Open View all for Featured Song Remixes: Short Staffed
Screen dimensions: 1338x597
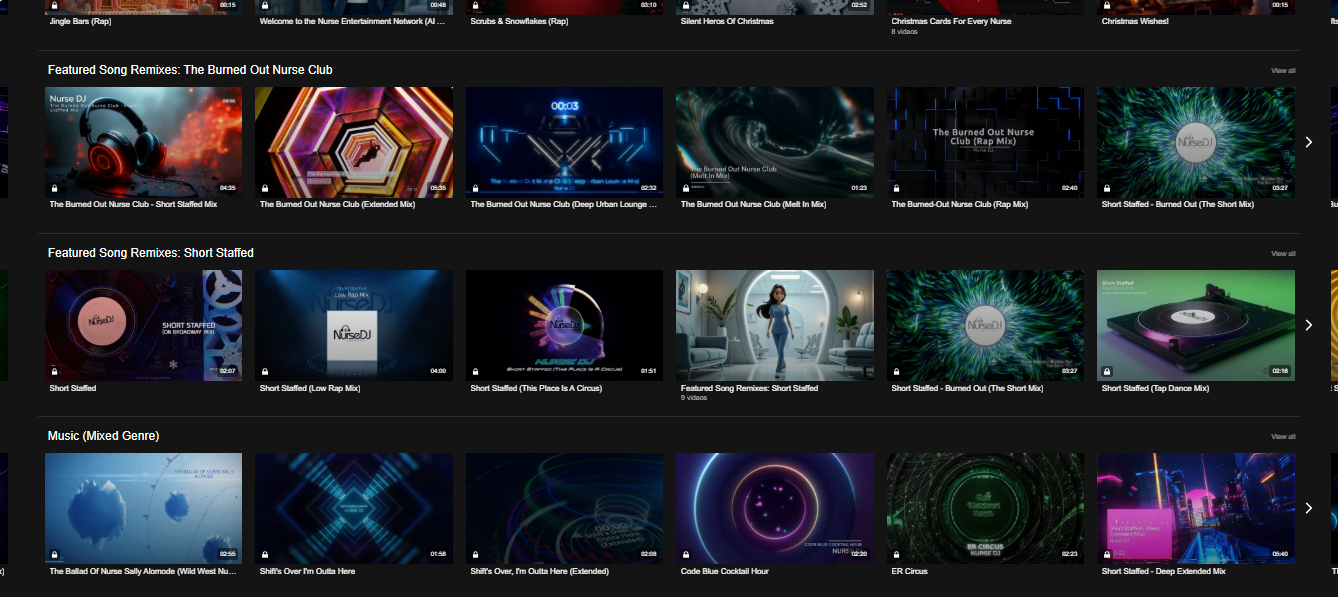(x=1282, y=254)
